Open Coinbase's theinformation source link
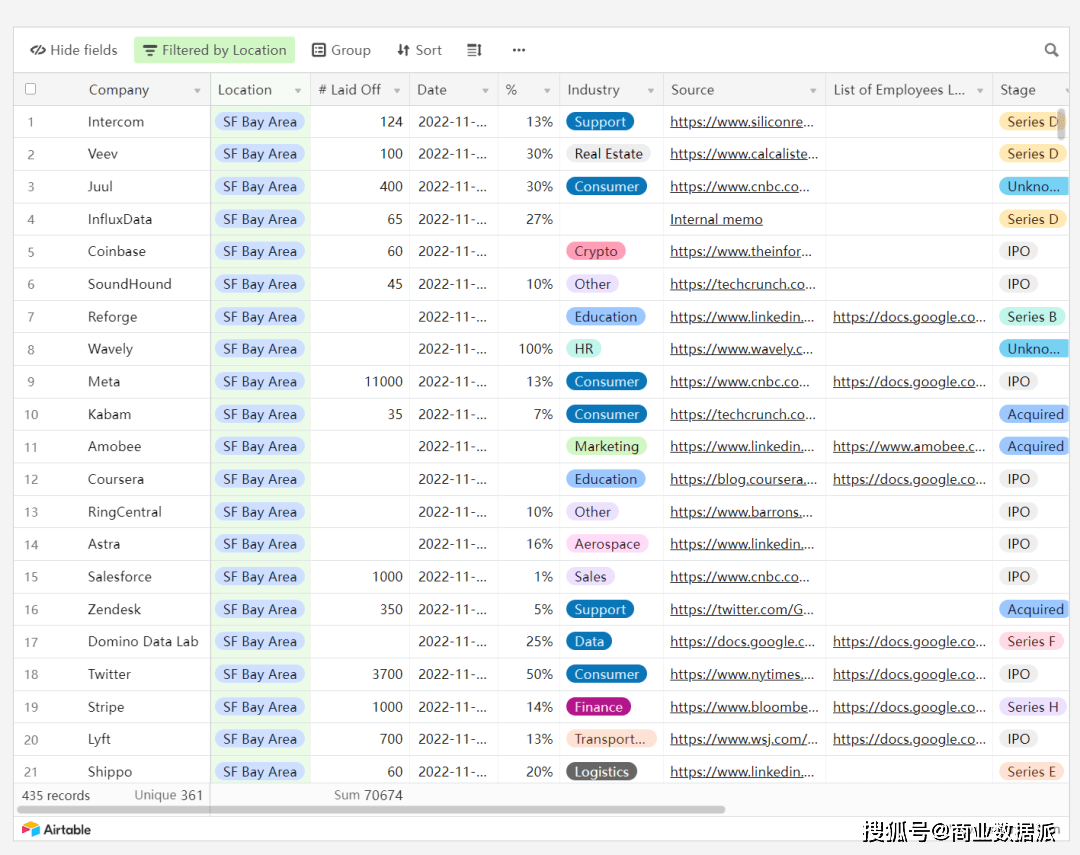Image resolution: width=1080 pixels, height=855 pixels. [741, 251]
